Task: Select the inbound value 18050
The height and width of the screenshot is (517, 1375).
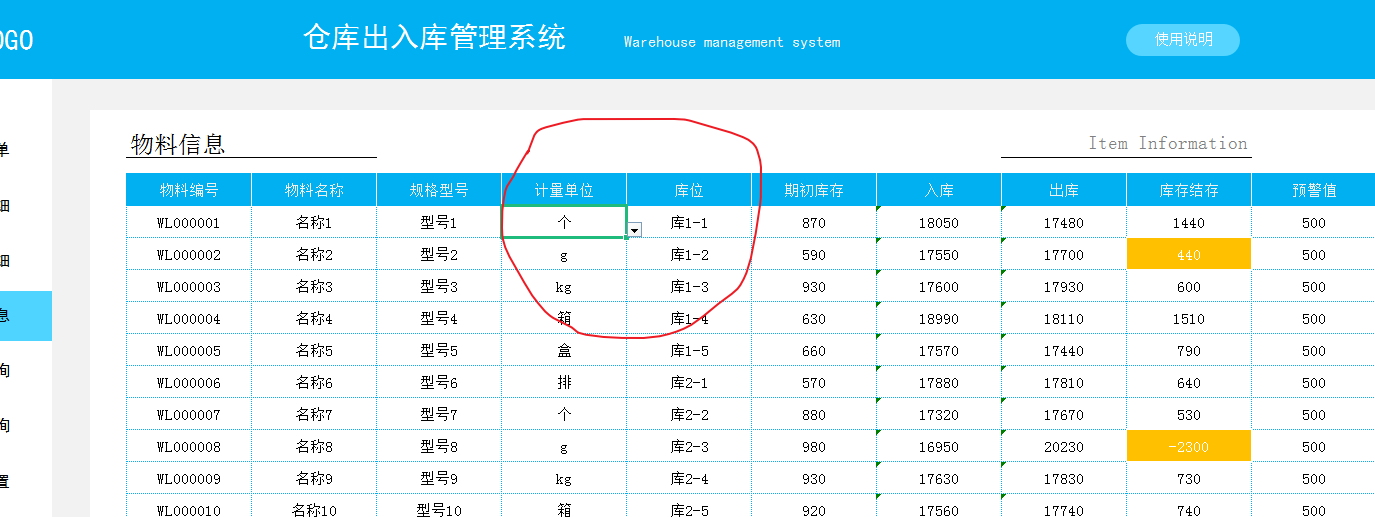Action: click(939, 223)
